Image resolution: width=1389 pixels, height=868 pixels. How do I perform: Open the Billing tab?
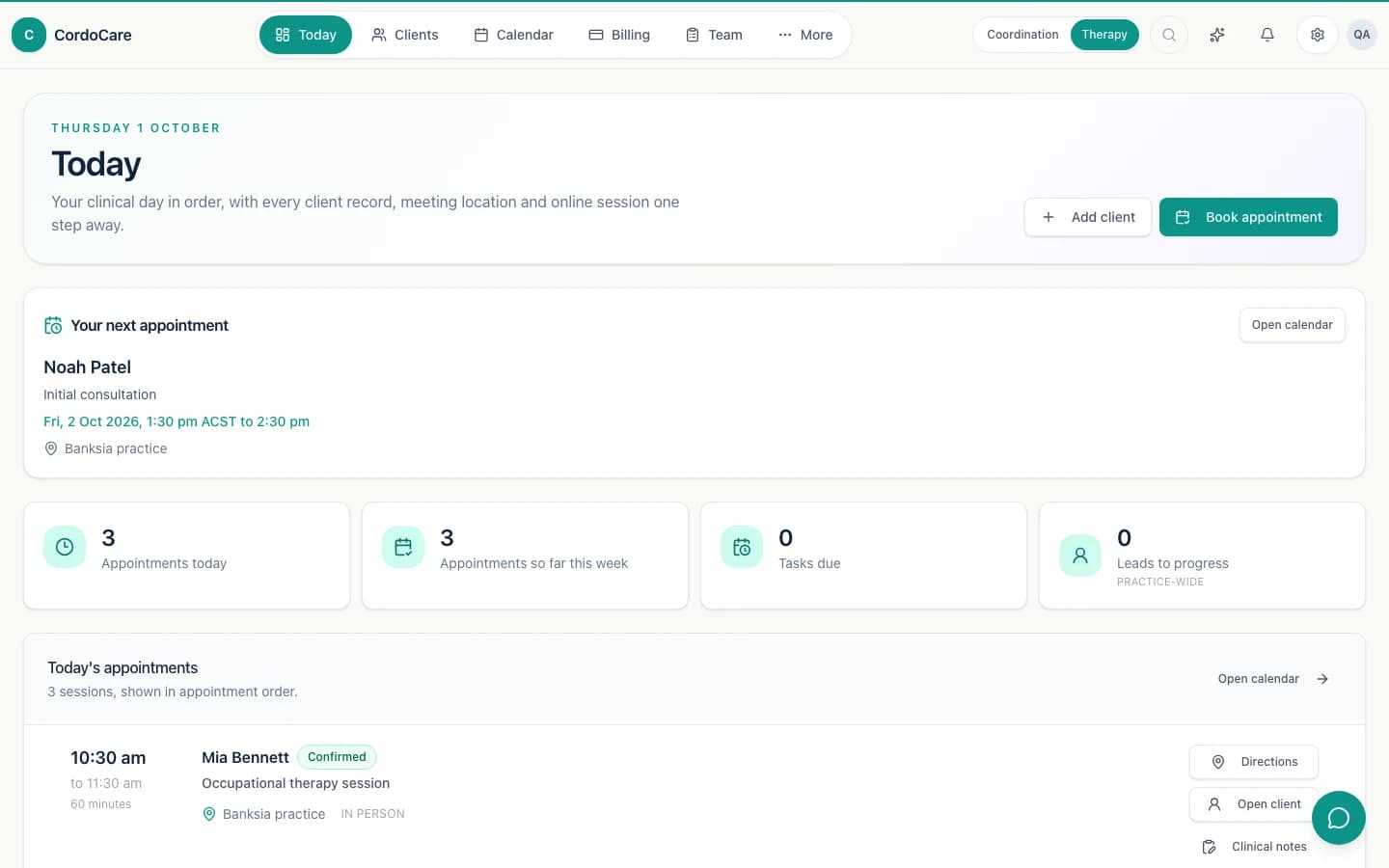click(619, 35)
